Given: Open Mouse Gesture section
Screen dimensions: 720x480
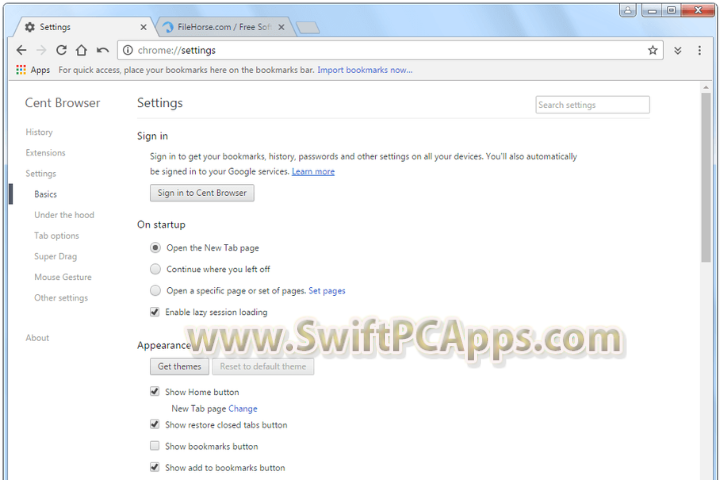Looking at the screenshot, I should point(63,277).
